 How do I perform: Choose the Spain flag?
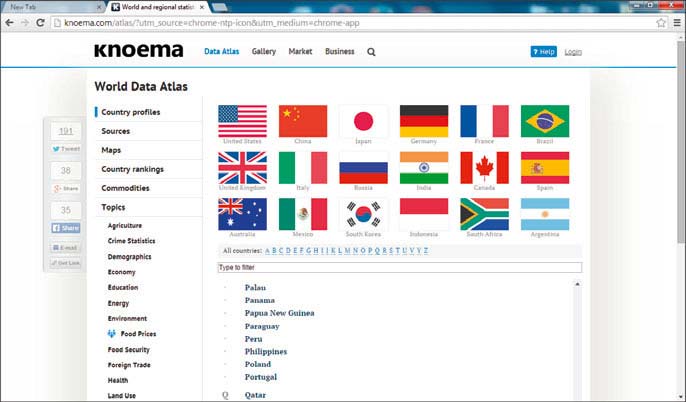[x=545, y=168]
